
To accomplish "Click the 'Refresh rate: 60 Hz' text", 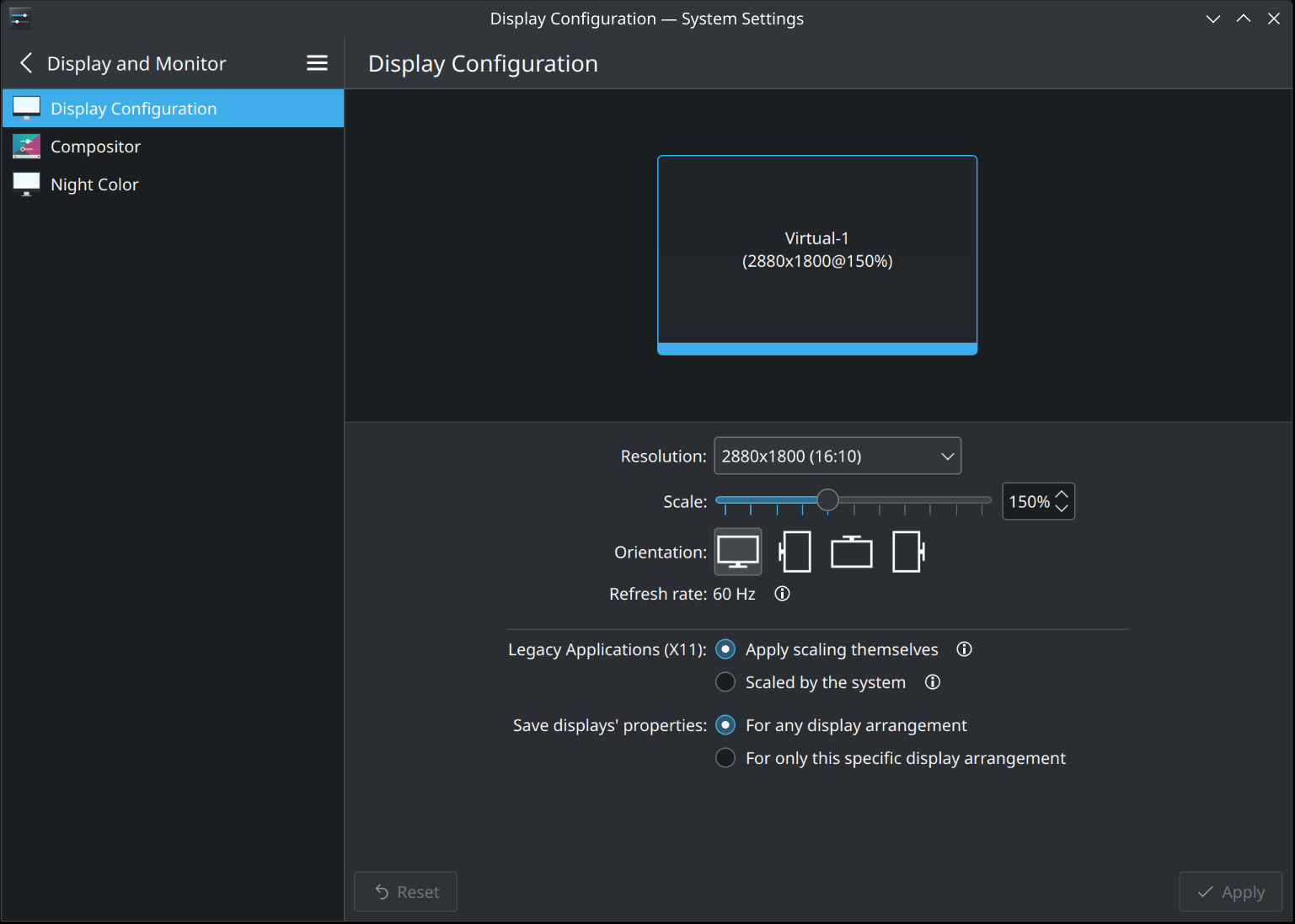I will (682, 594).
